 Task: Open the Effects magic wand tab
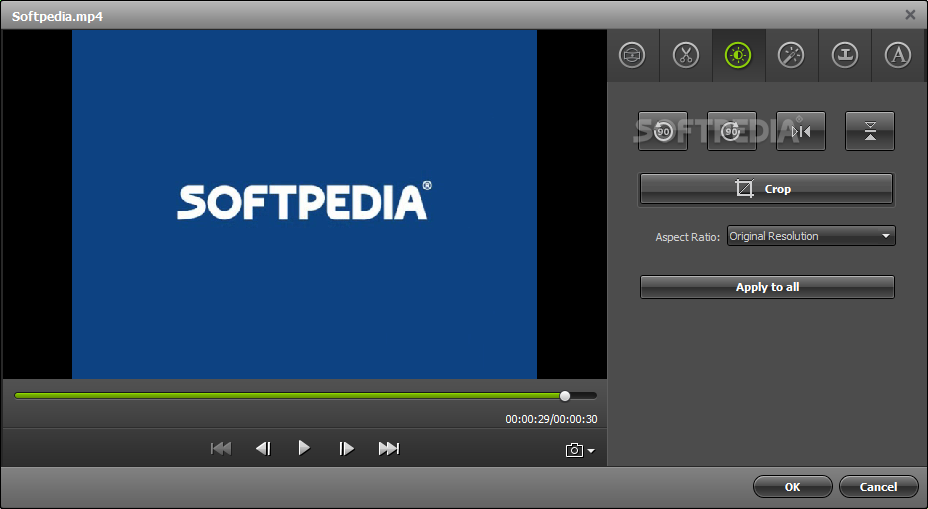(791, 56)
